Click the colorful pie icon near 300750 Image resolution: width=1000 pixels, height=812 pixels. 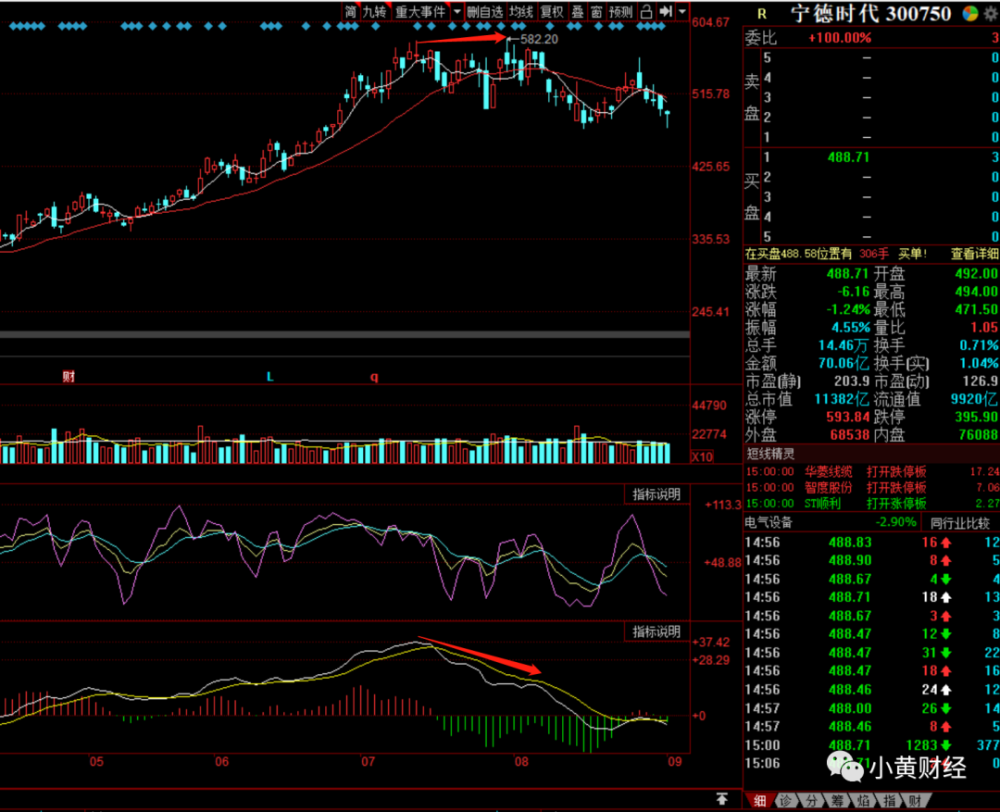[x=970, y=14]
